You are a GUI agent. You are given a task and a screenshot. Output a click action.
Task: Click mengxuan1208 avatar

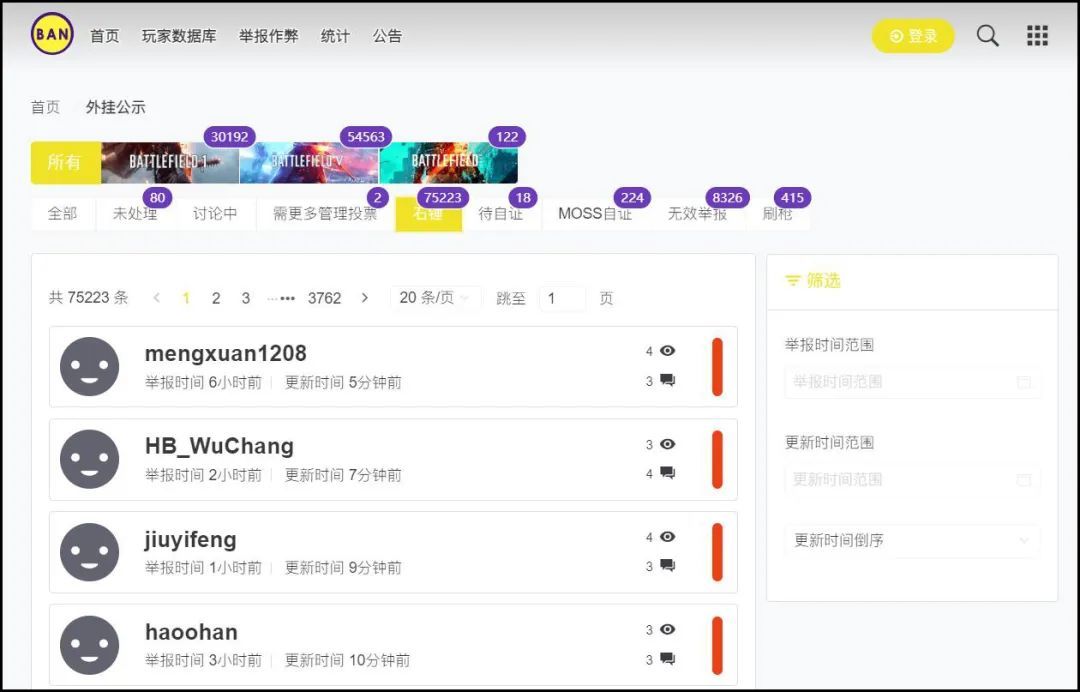90,366
